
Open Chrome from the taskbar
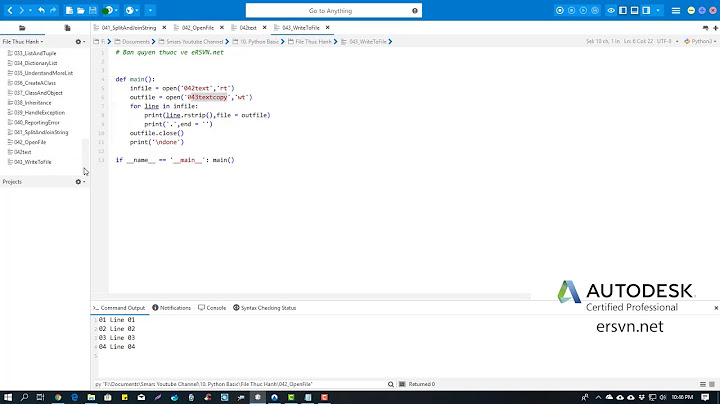pyautogui.click(x=58, y=397)
